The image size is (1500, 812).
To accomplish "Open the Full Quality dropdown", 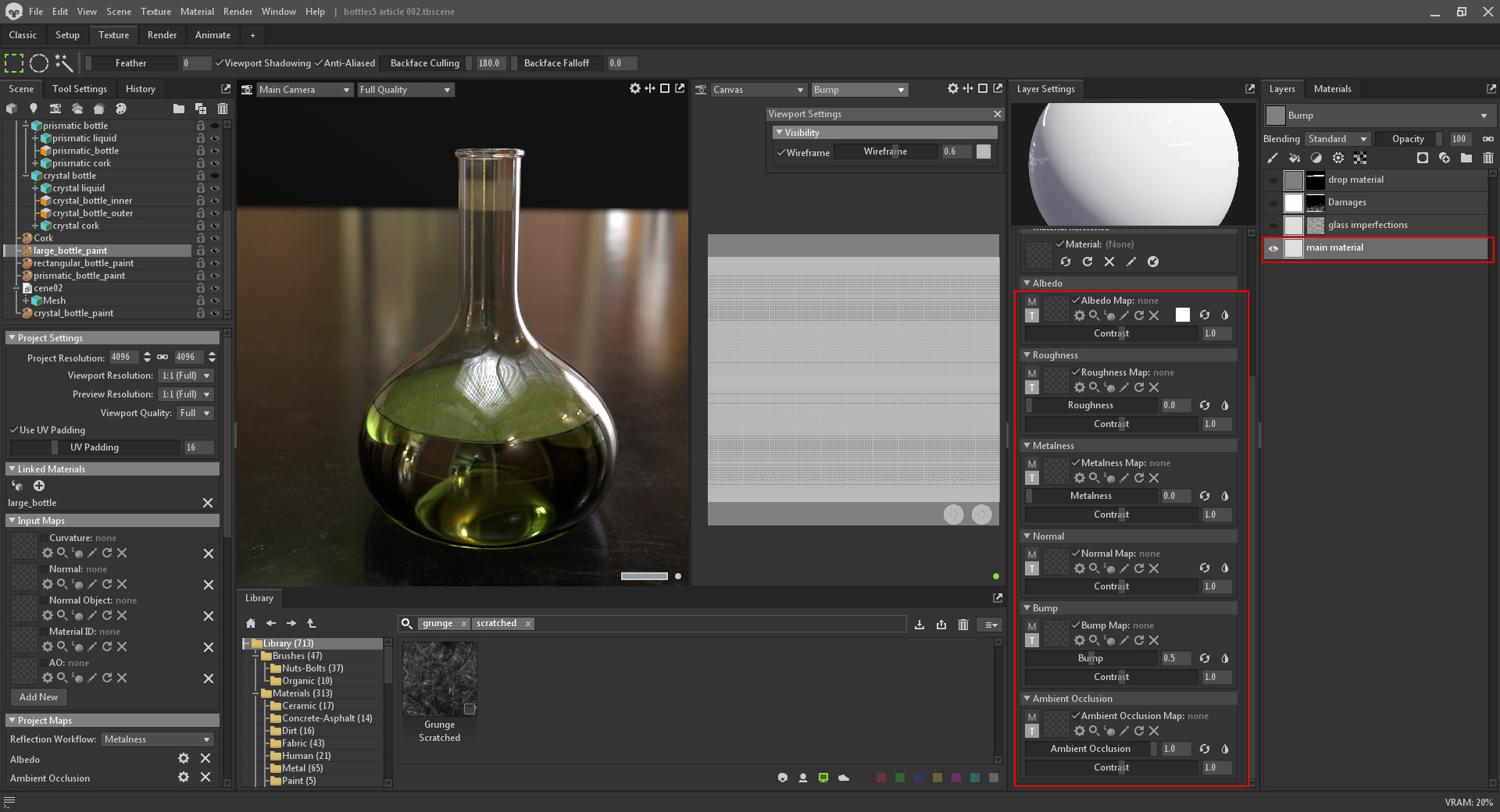I will coord(405,90).
